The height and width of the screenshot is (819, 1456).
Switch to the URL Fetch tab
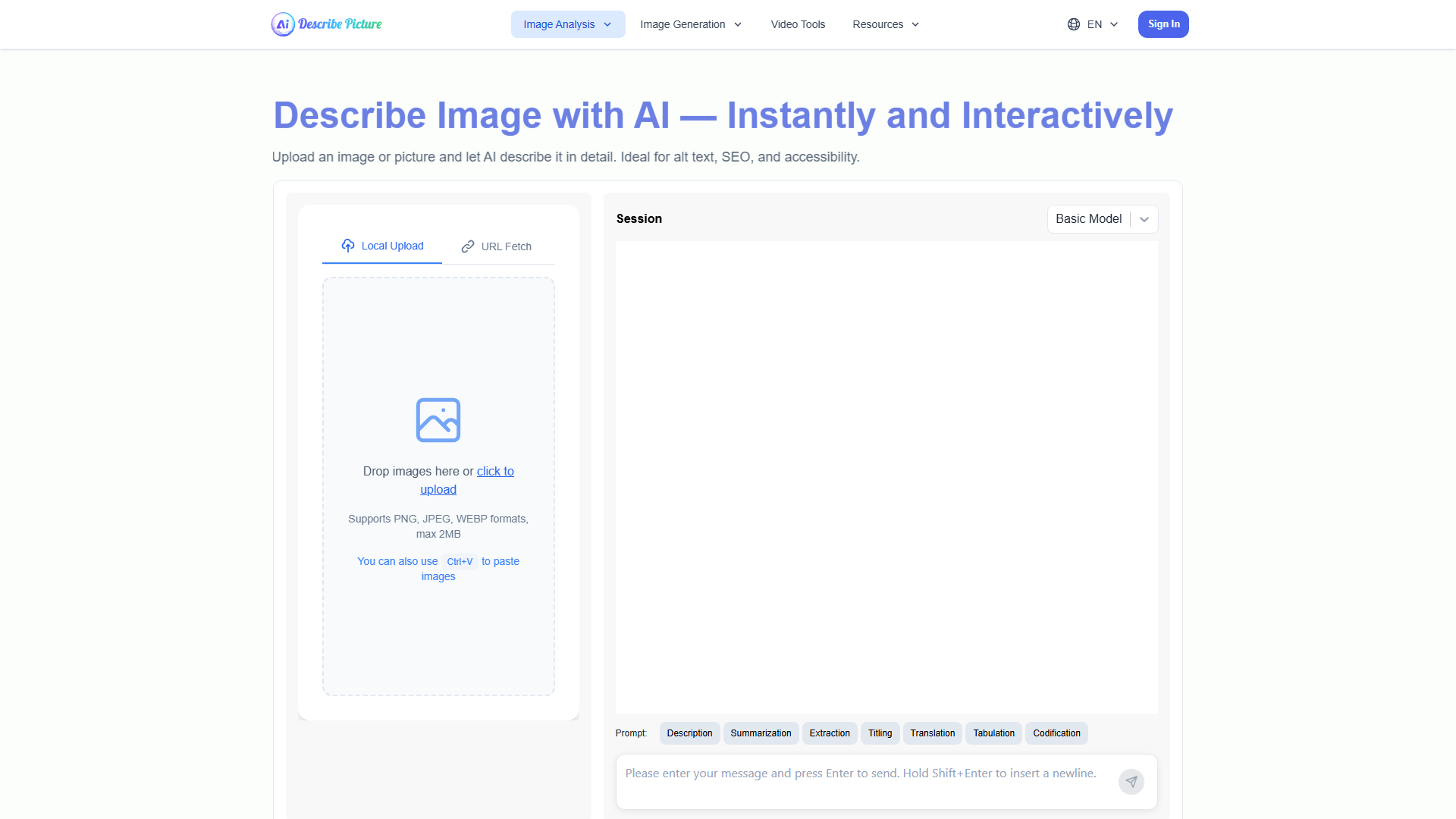coord(497,246)
